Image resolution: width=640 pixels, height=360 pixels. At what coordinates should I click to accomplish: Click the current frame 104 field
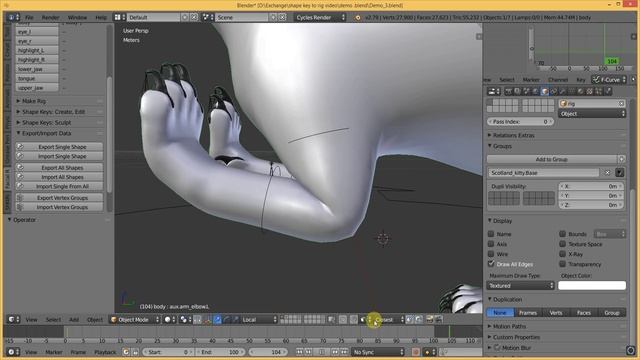coord(269,352)
